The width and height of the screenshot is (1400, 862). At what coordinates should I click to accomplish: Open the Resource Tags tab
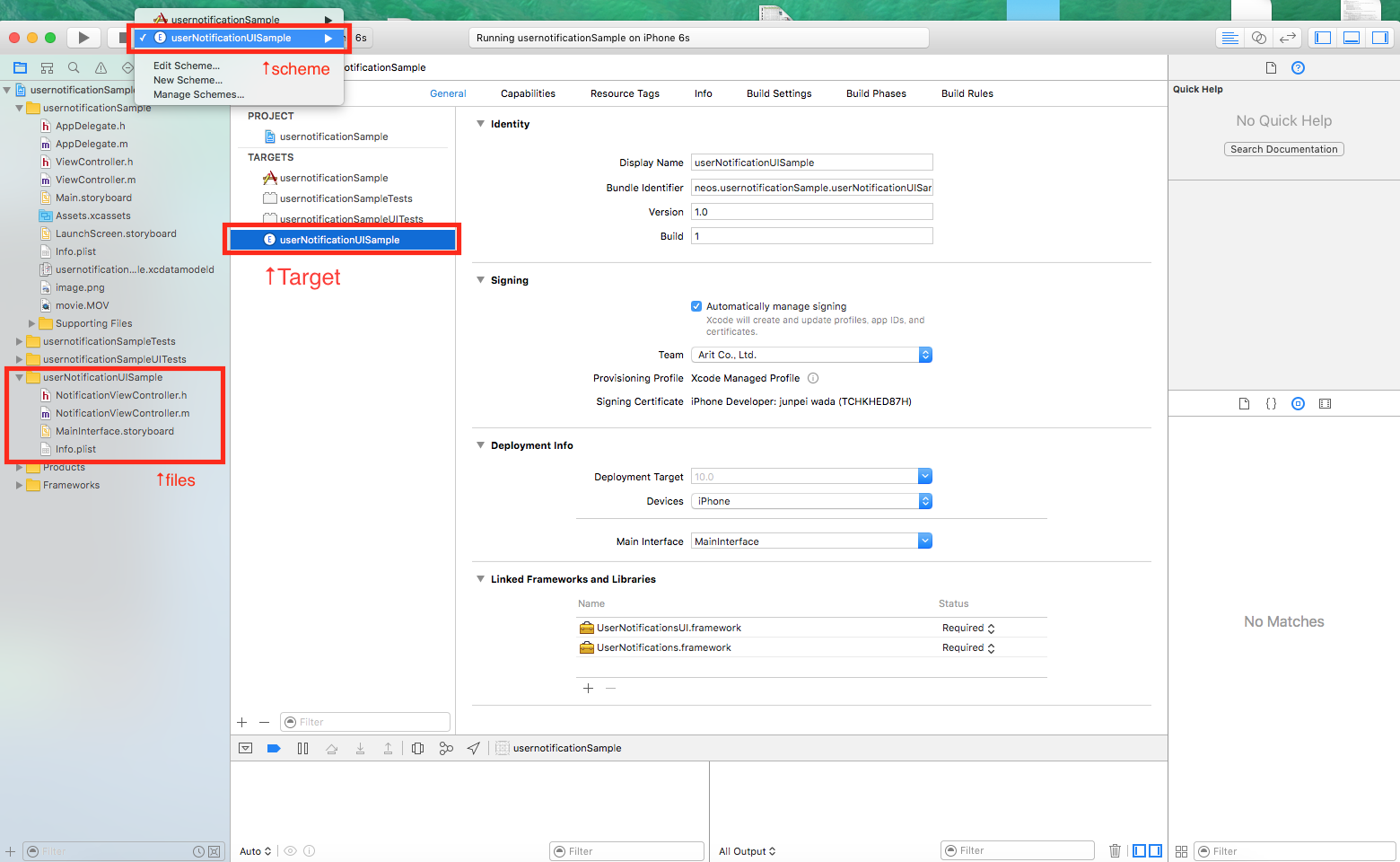(x=625, y=93)
